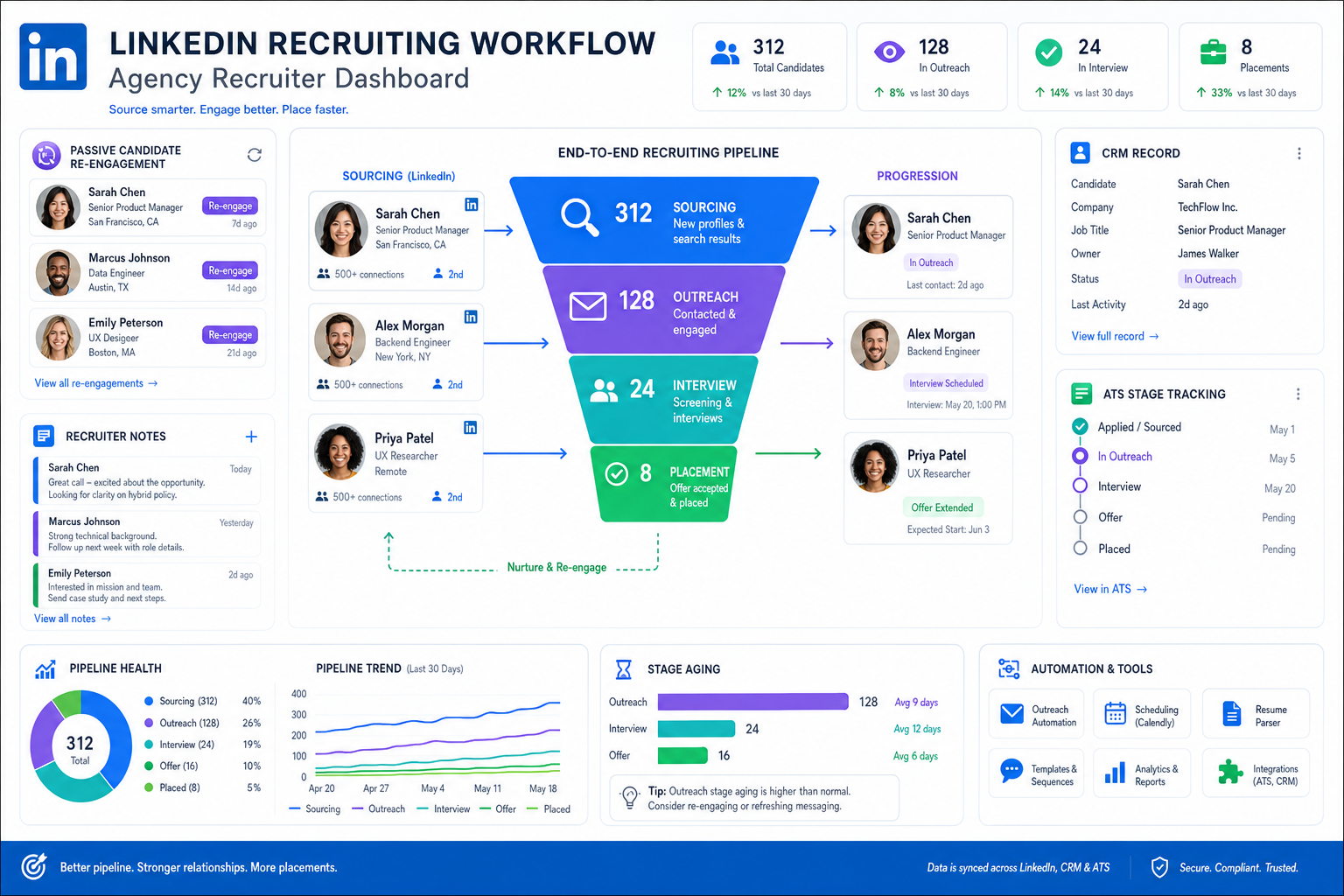
Task: Add a new recruiter note with plus icon
Action: 251,437
